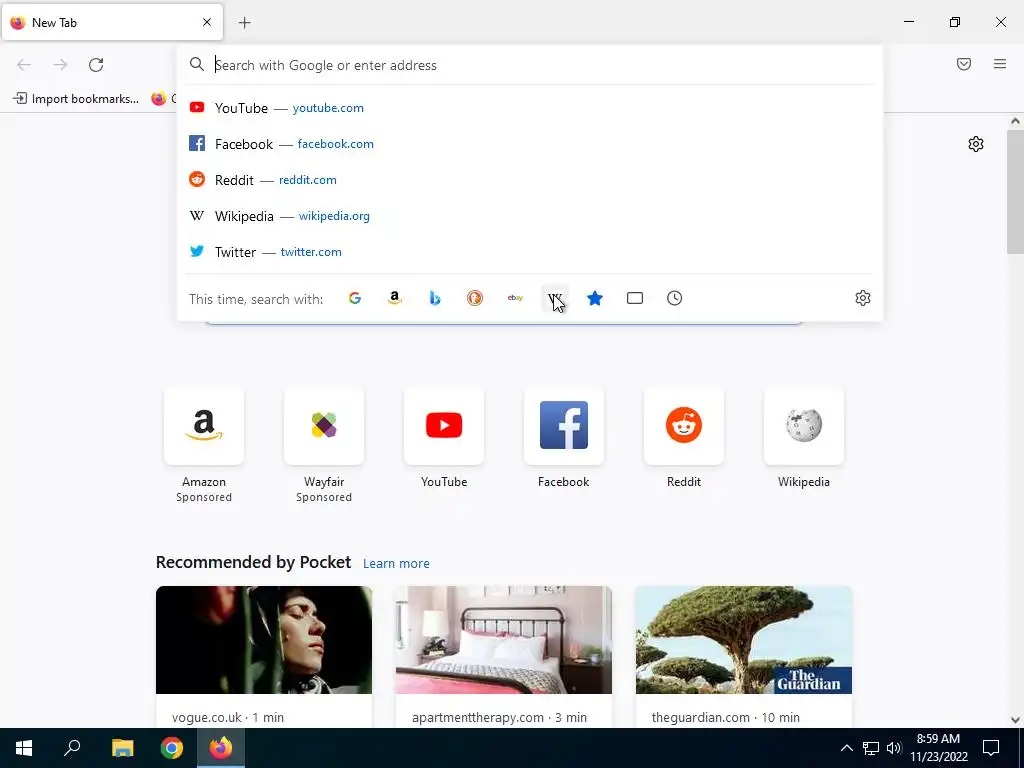This screenshot has height=768, width=1024.
Task: Click the page vertical scrollbar thumb
Action: pyautogui.click(x=1015, y=191)
